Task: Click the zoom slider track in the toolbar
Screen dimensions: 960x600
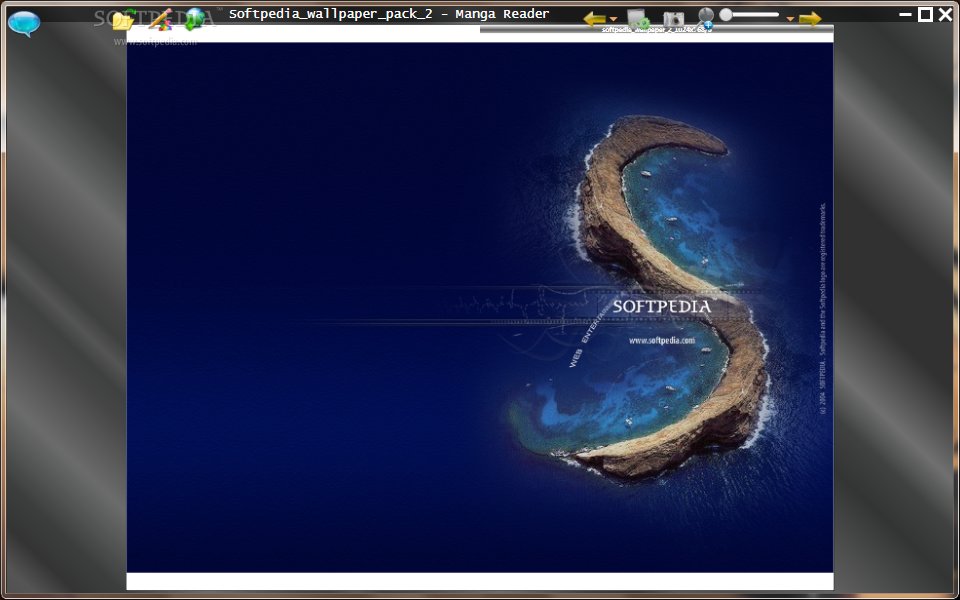Action: click(749, 15)
